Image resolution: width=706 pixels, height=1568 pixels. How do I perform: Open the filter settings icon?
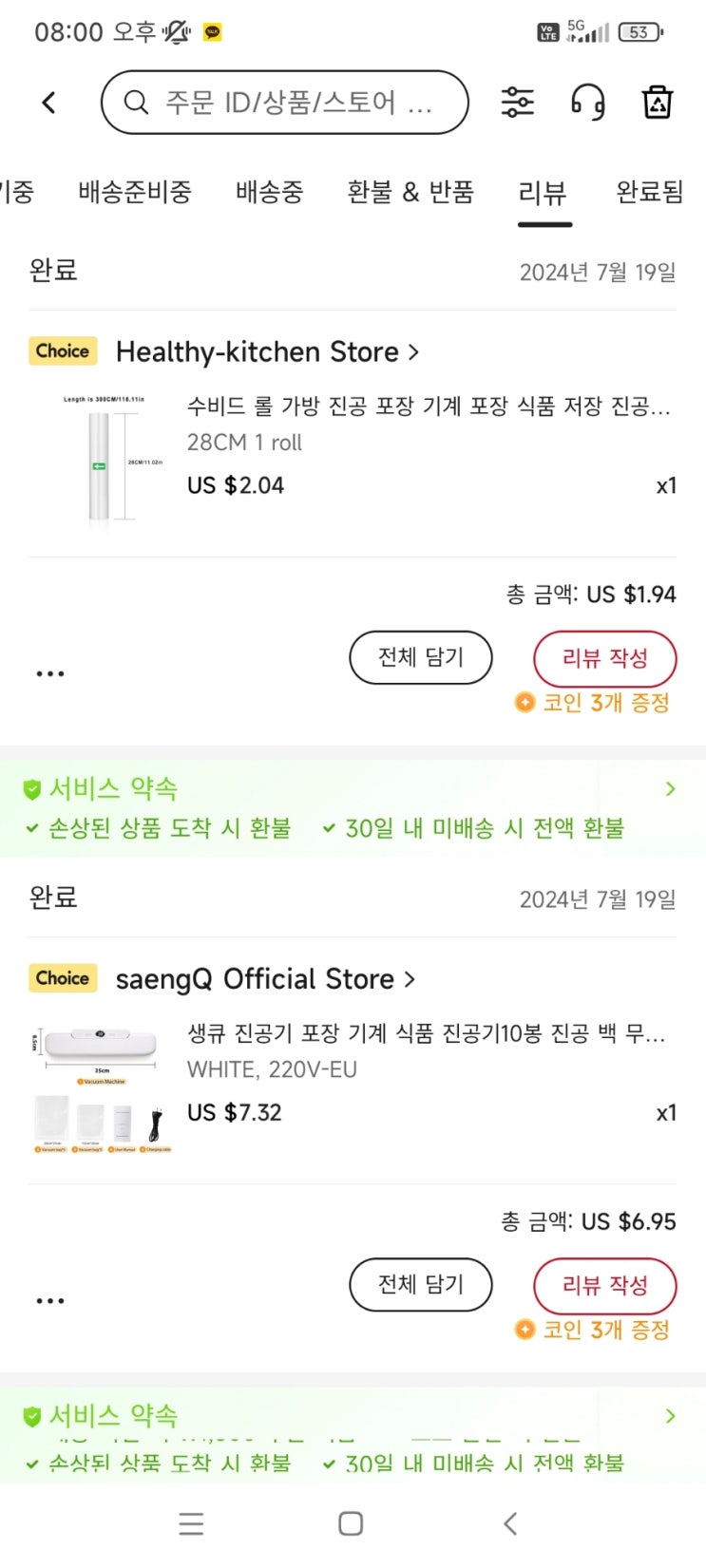517,103
